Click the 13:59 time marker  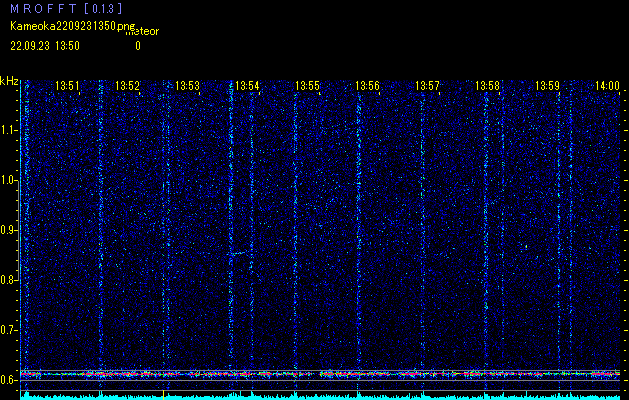point(548,86)
